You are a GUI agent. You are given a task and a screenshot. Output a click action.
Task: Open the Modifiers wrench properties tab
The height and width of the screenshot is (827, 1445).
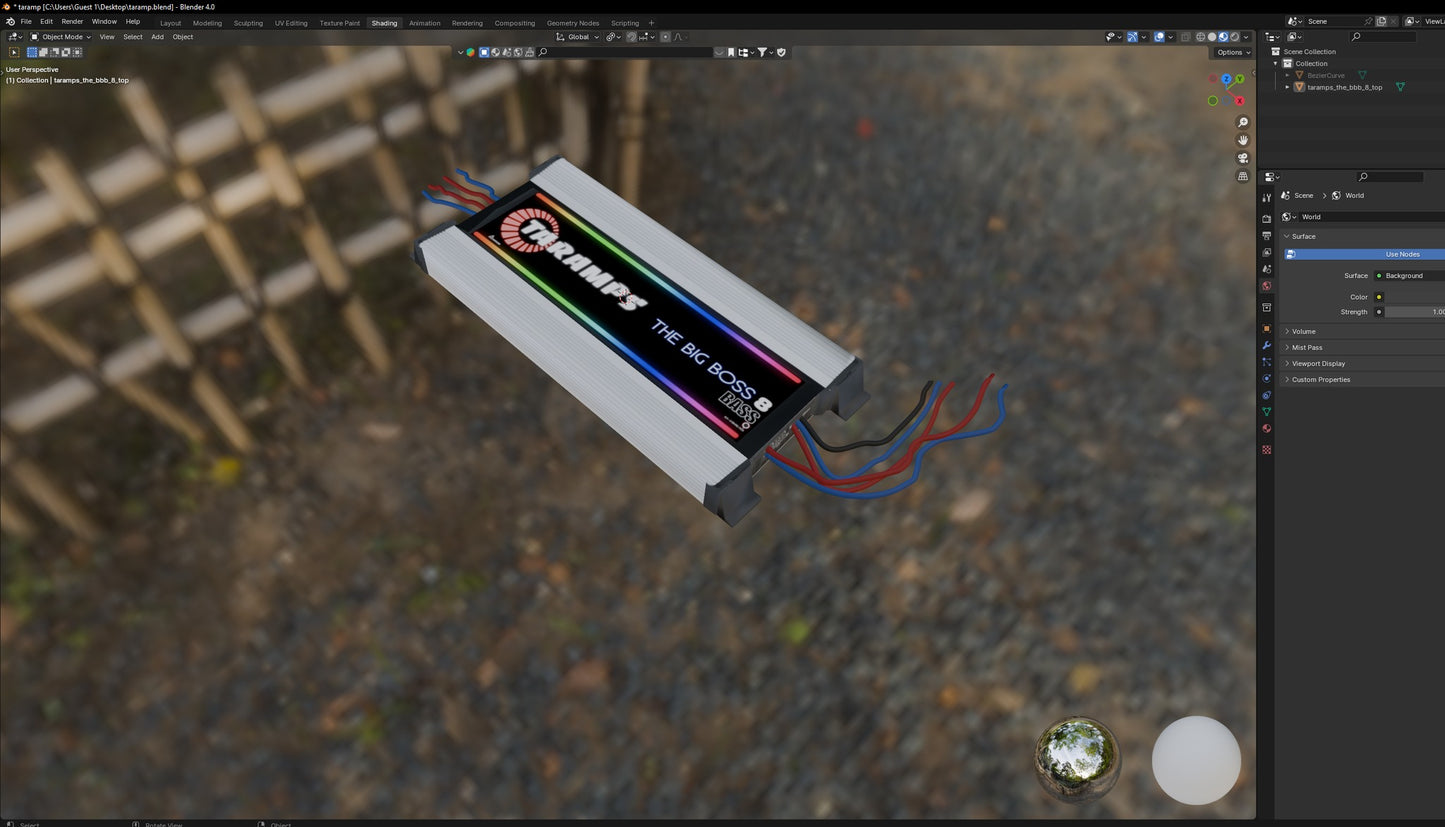pyautogui.click(x=1267, y=345)
